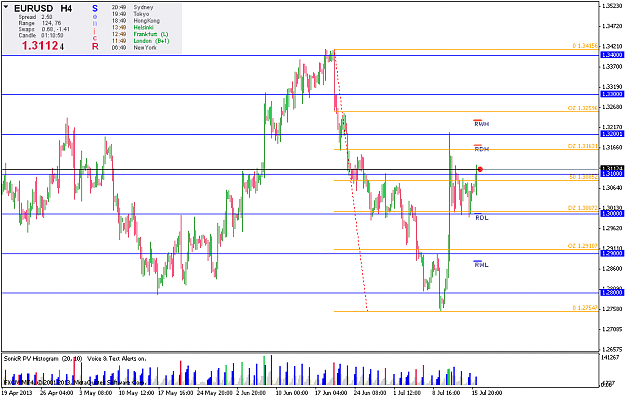Click the 141267 histogram scale value
Image resolution: width=625 pixels, height=398 pixels.
tap(610, 357)
